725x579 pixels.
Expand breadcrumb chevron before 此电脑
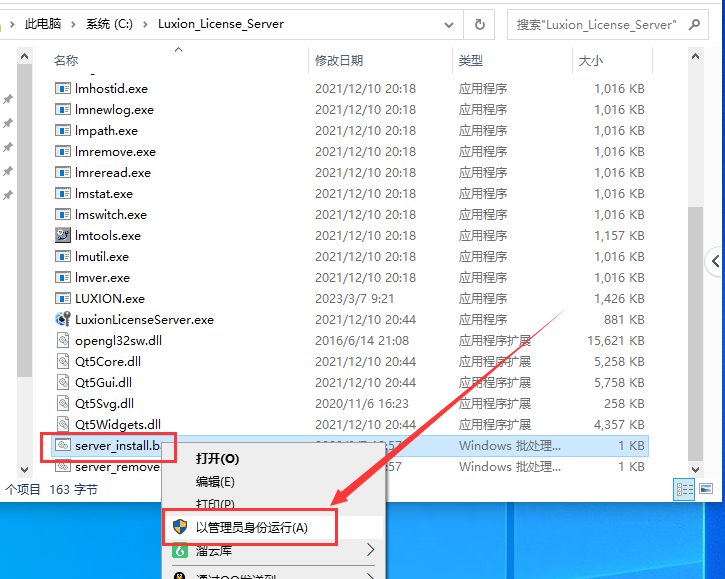[12, 24]
